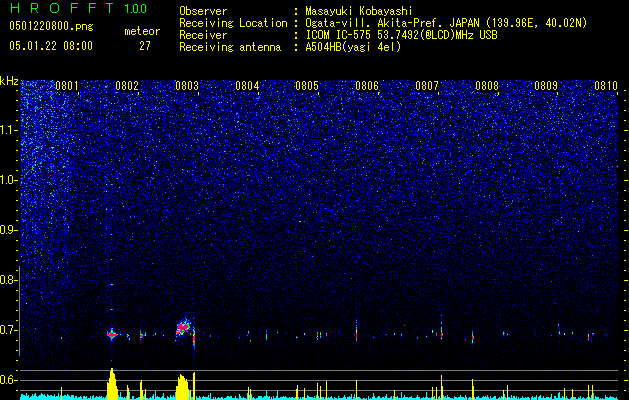Click the 1.1 frequency axis label

[9, 130]
